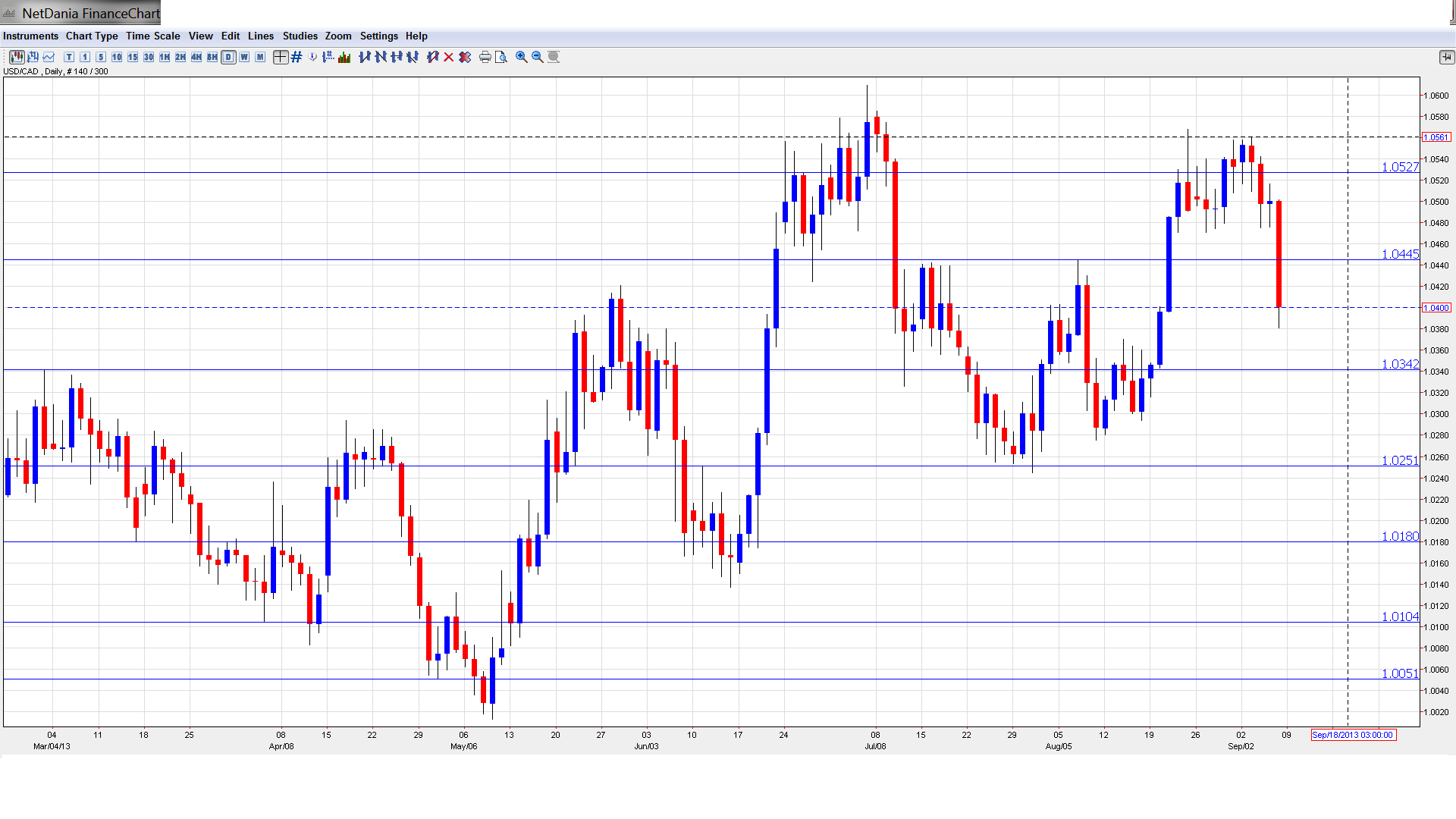Image resolution: width=1456 pixels, height=819 pixels.
Task: Click the side panel toggle at top-right
Action: click(1445, 57)
